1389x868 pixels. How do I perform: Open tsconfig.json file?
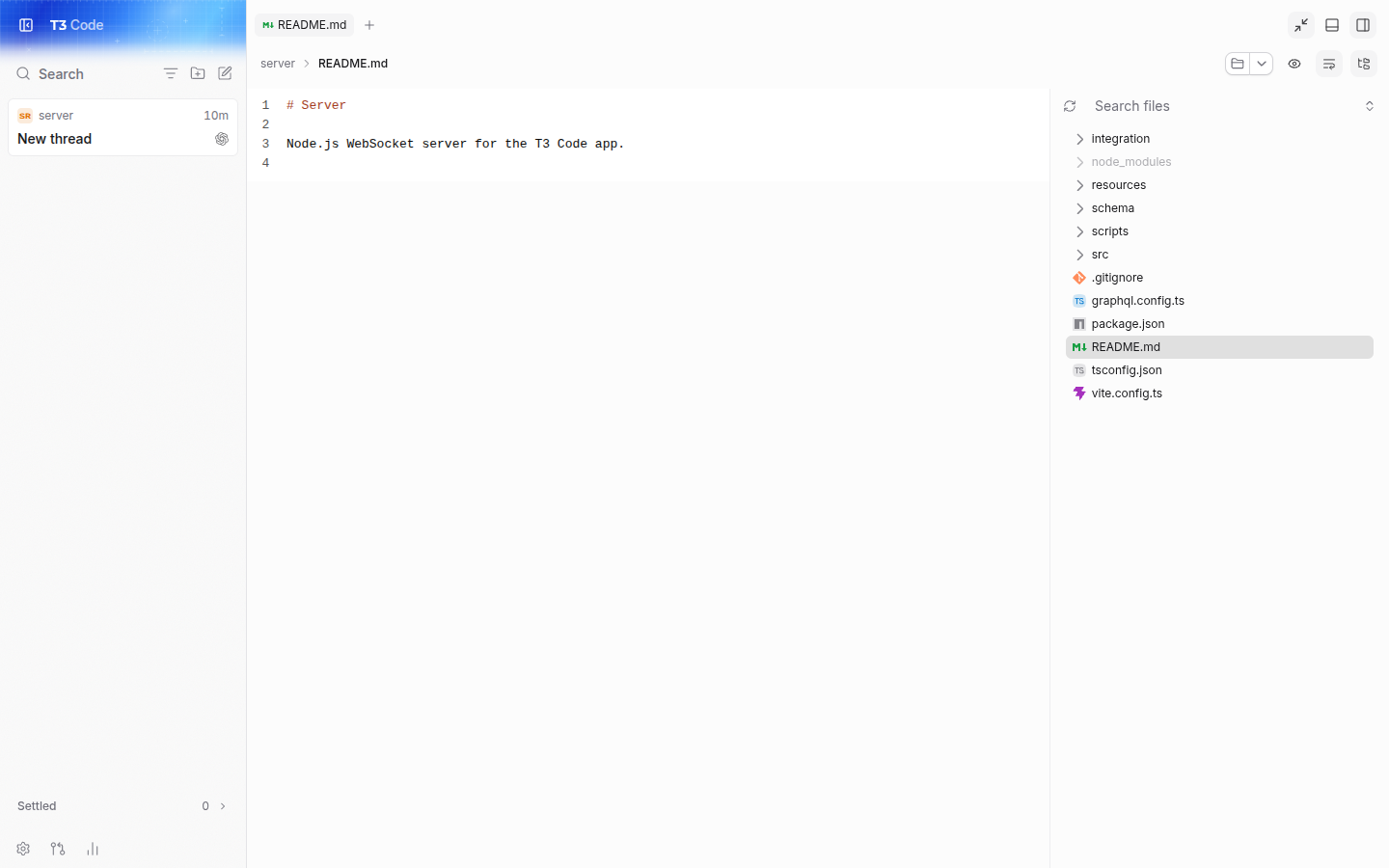1219,370
